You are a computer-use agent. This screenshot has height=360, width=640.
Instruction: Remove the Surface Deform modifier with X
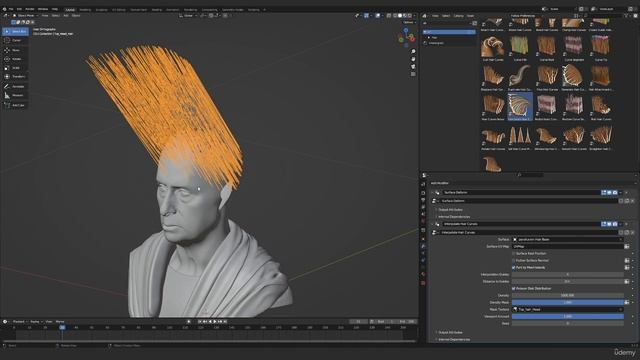[x=627, y=192]
